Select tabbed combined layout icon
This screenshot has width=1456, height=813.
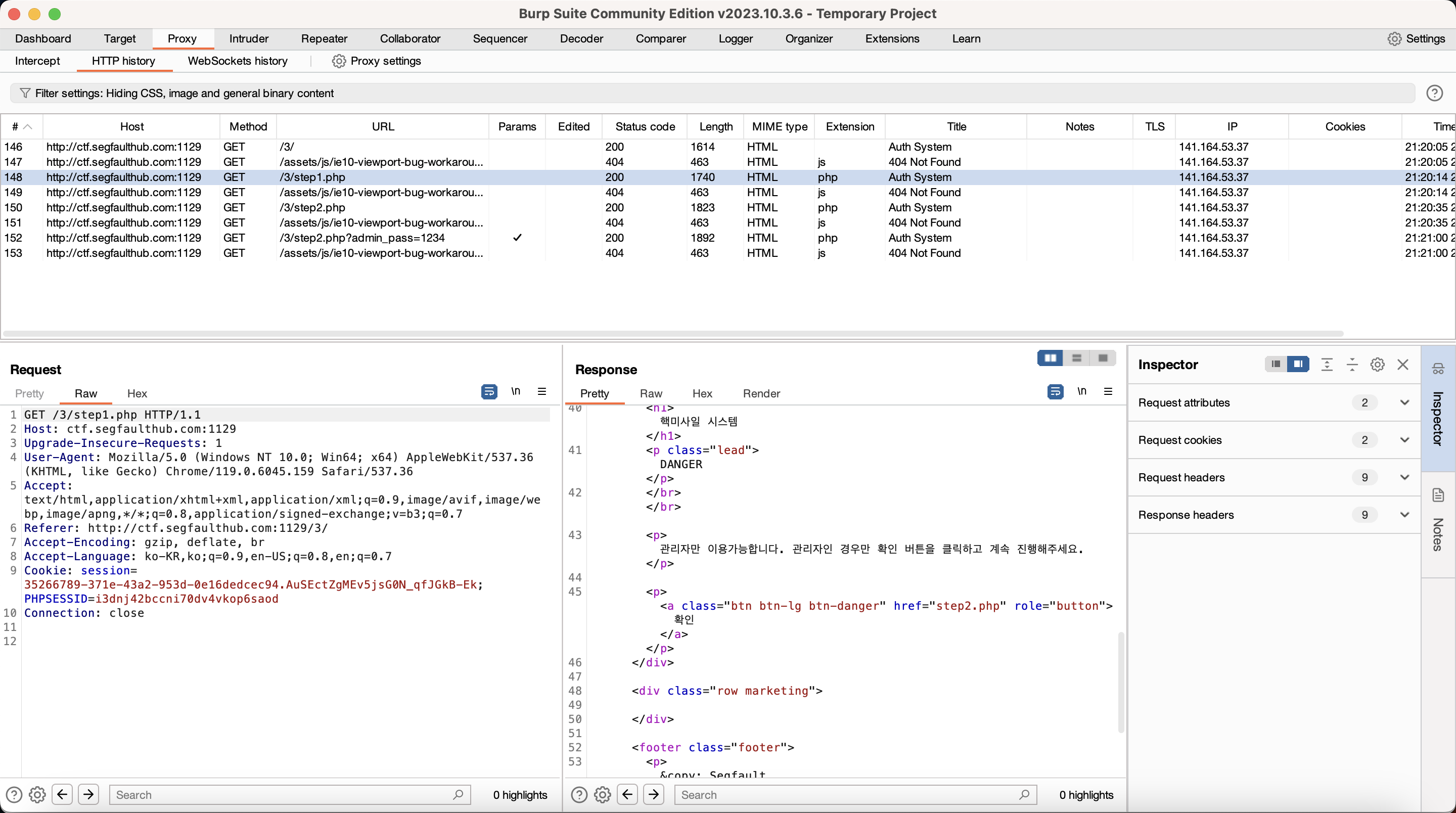tap(1102, 358)
